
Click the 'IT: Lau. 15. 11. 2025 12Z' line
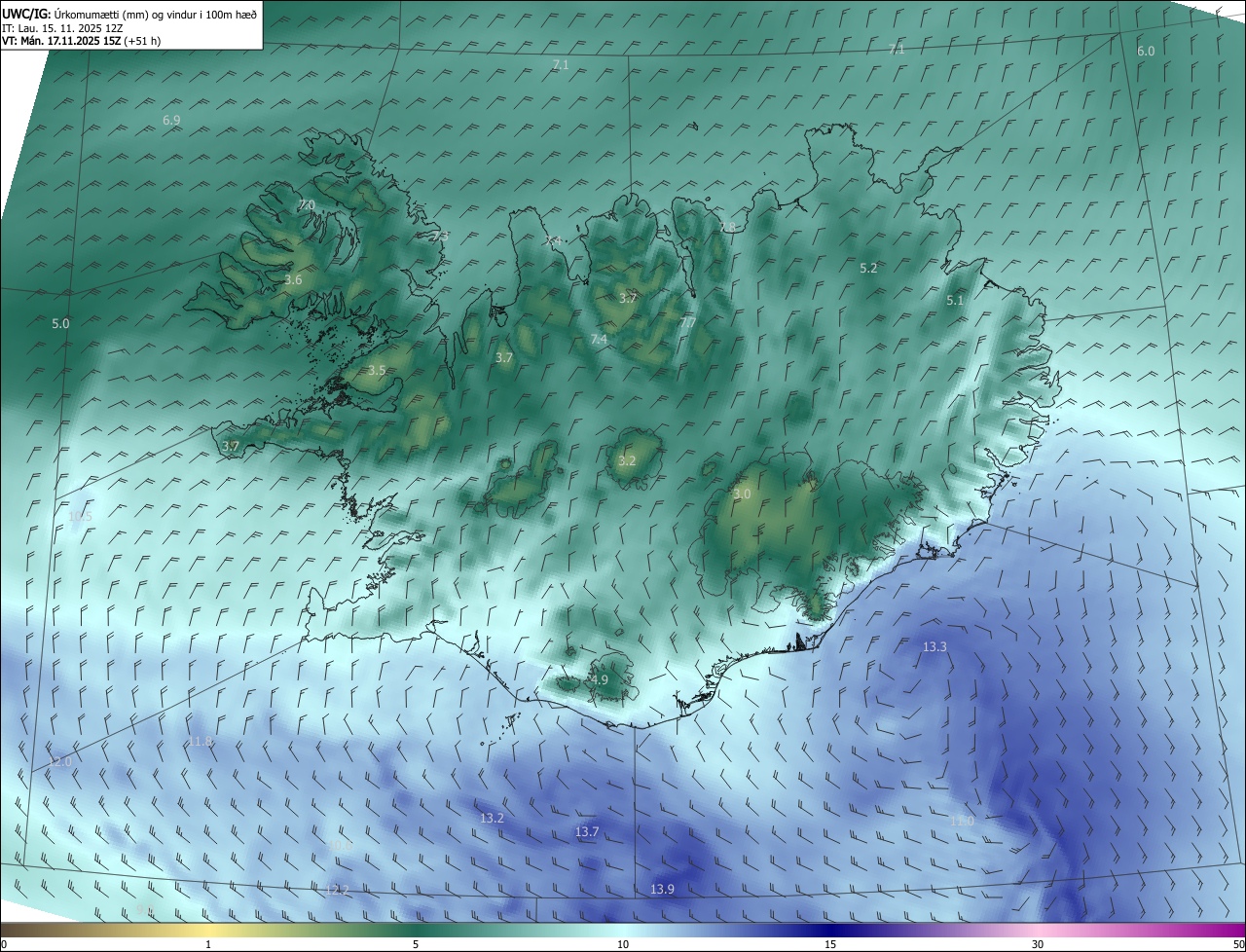point(62,28)
